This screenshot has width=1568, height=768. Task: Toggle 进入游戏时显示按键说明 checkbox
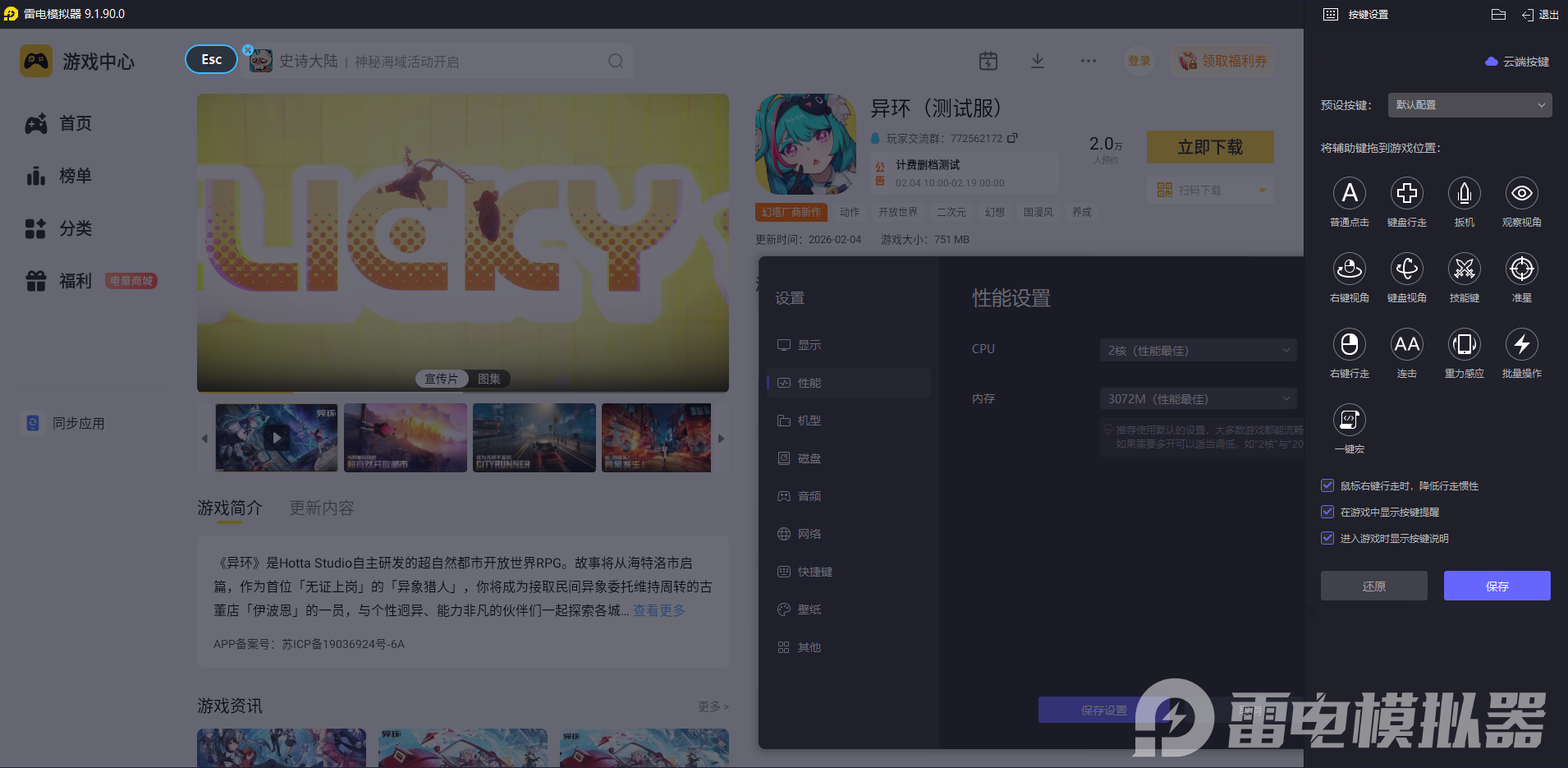[1327, 538]
